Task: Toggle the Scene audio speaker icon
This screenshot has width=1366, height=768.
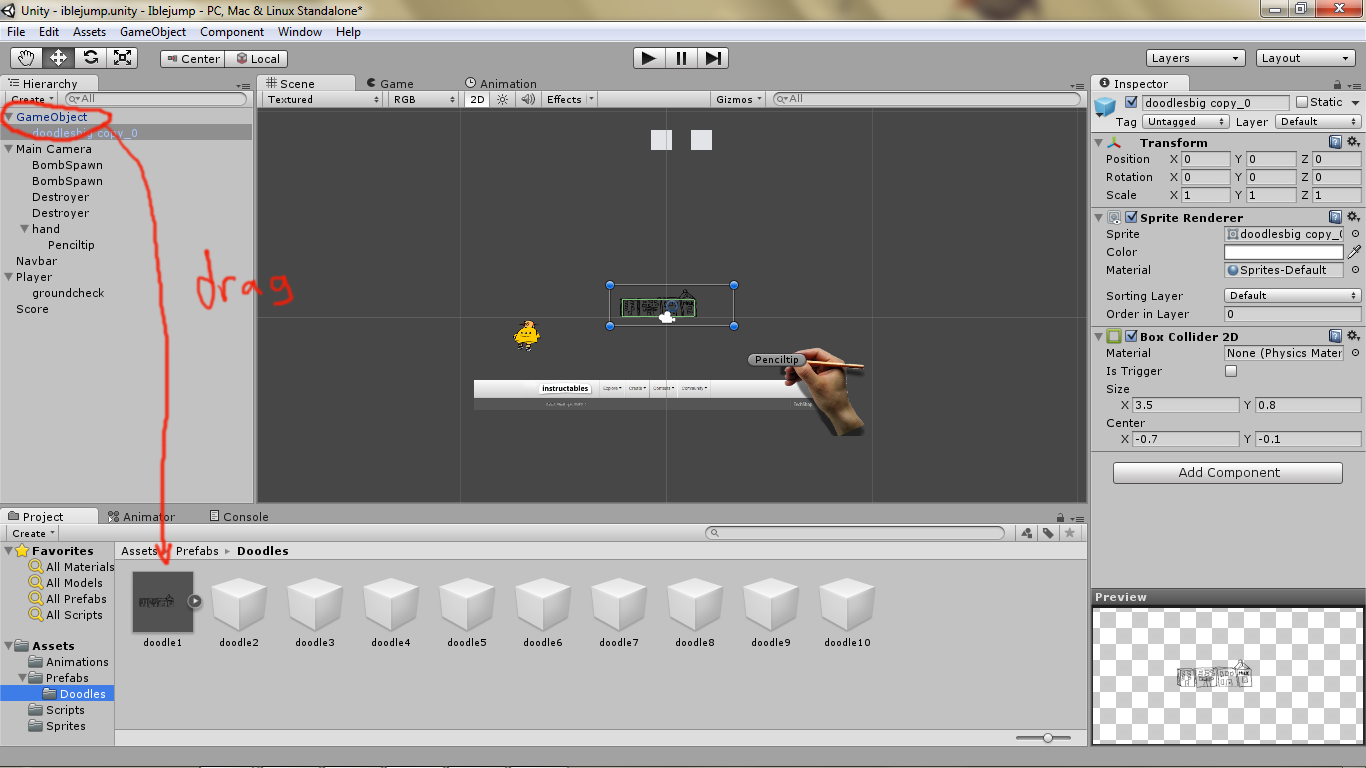Action: point(528,99)
